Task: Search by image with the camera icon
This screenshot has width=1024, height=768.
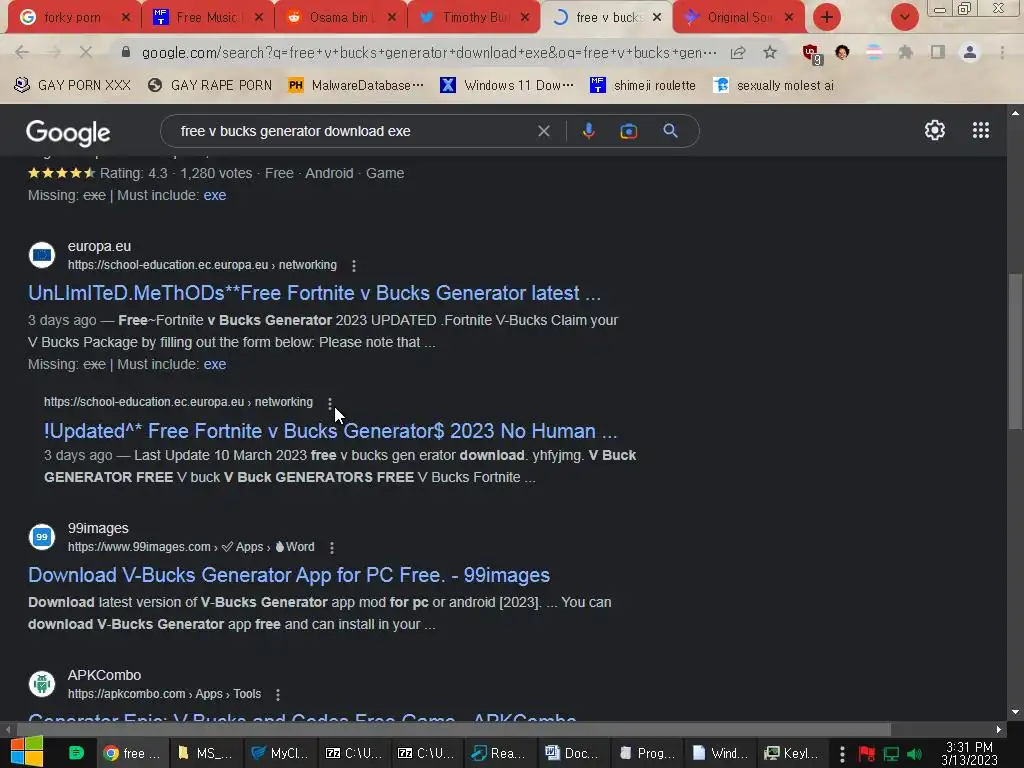Action: pos(628,131)
